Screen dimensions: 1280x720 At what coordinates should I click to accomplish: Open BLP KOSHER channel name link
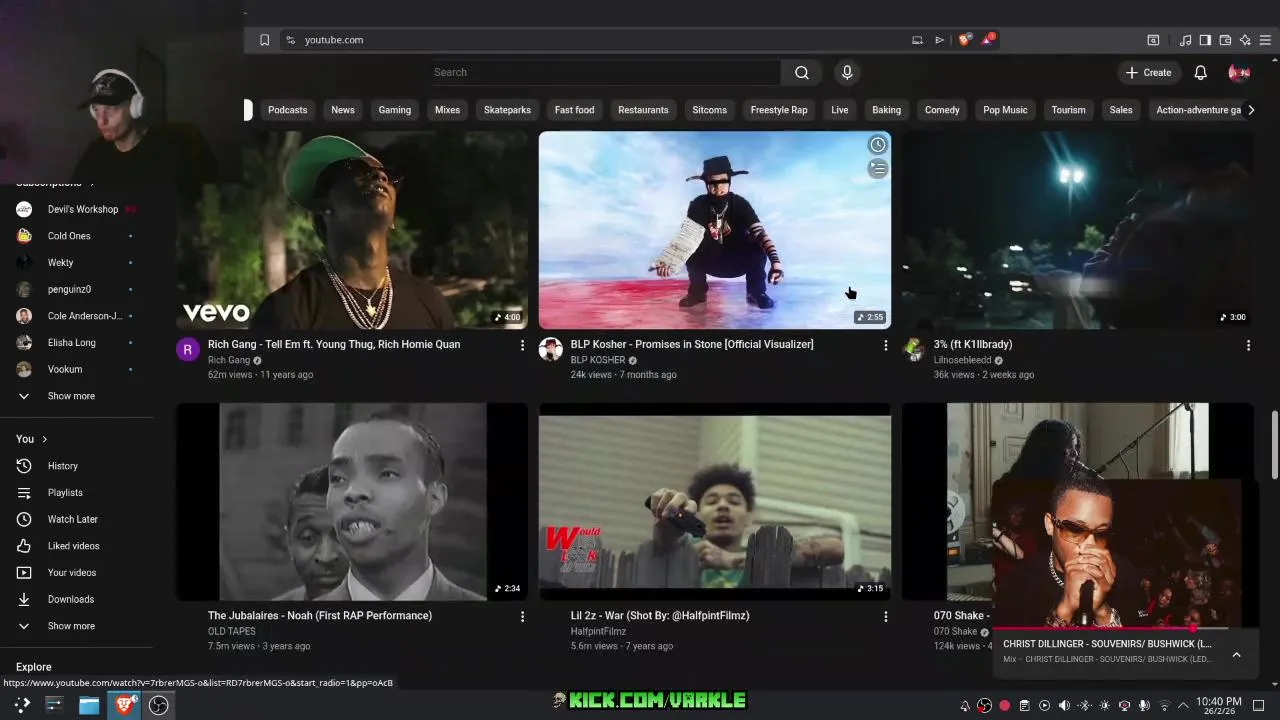598,360
